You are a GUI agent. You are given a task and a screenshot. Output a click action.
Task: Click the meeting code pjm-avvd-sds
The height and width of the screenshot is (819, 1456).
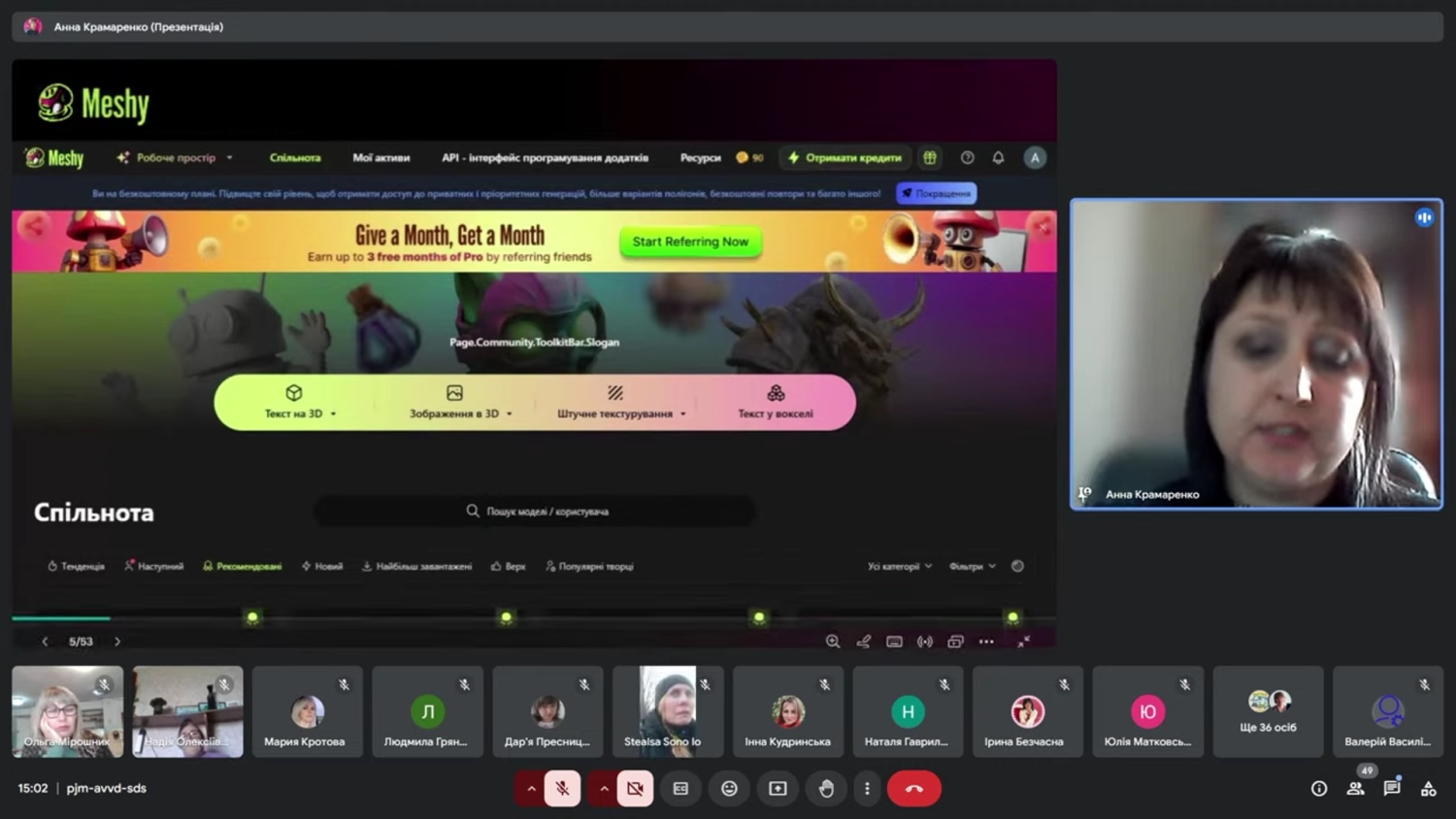tap(107, 788)
